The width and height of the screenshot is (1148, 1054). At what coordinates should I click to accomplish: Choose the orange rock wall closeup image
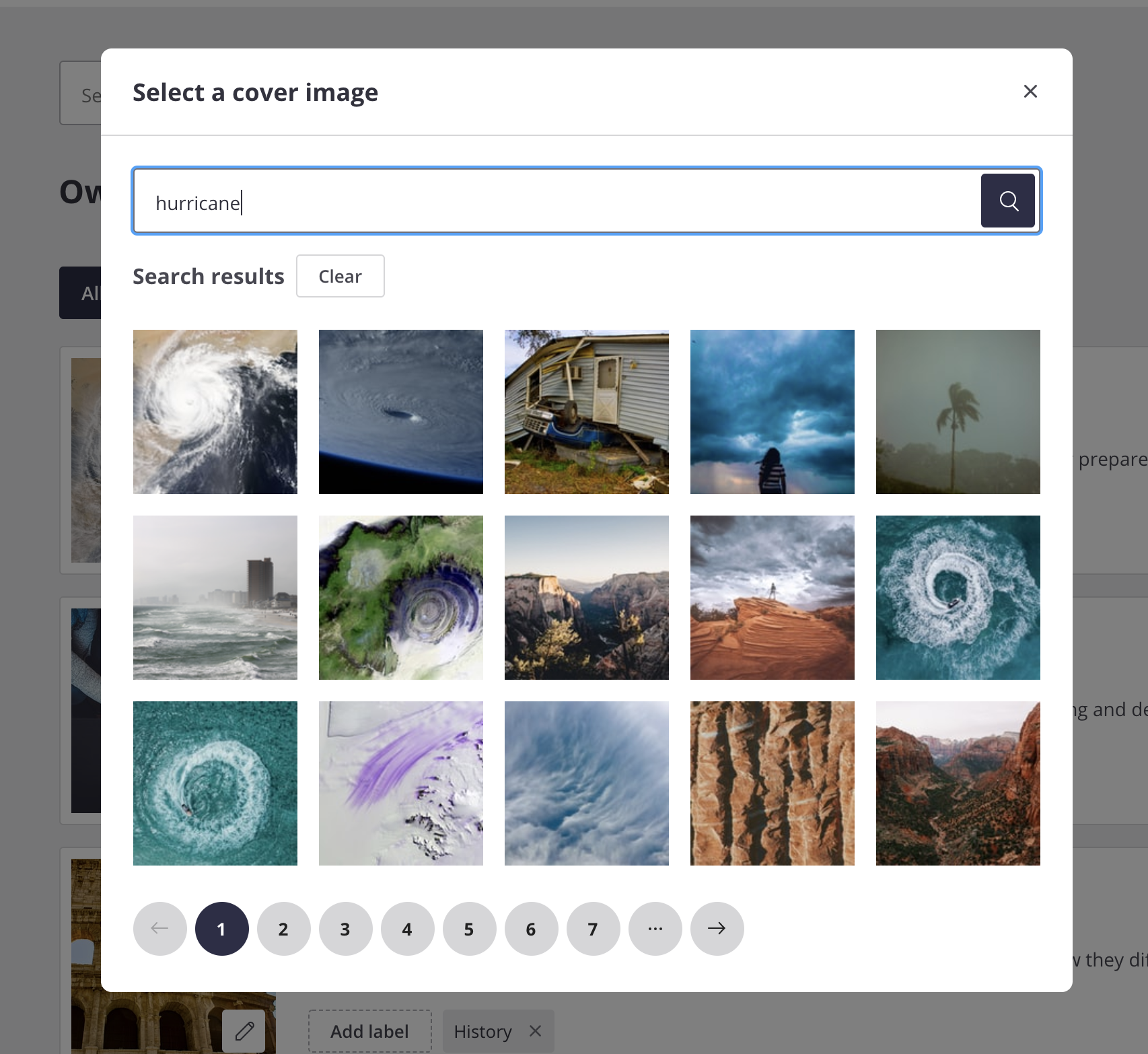(x=773, y=783)
